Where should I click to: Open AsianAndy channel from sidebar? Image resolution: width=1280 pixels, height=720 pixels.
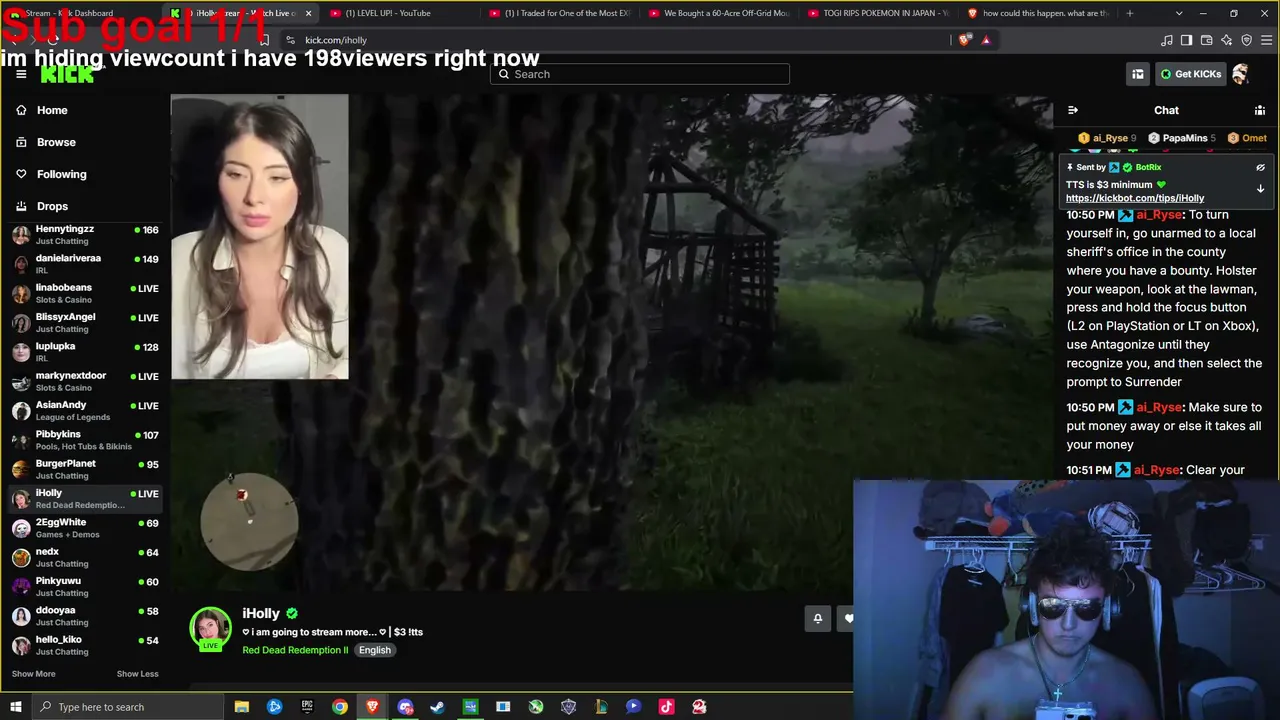tap(85, 410)
